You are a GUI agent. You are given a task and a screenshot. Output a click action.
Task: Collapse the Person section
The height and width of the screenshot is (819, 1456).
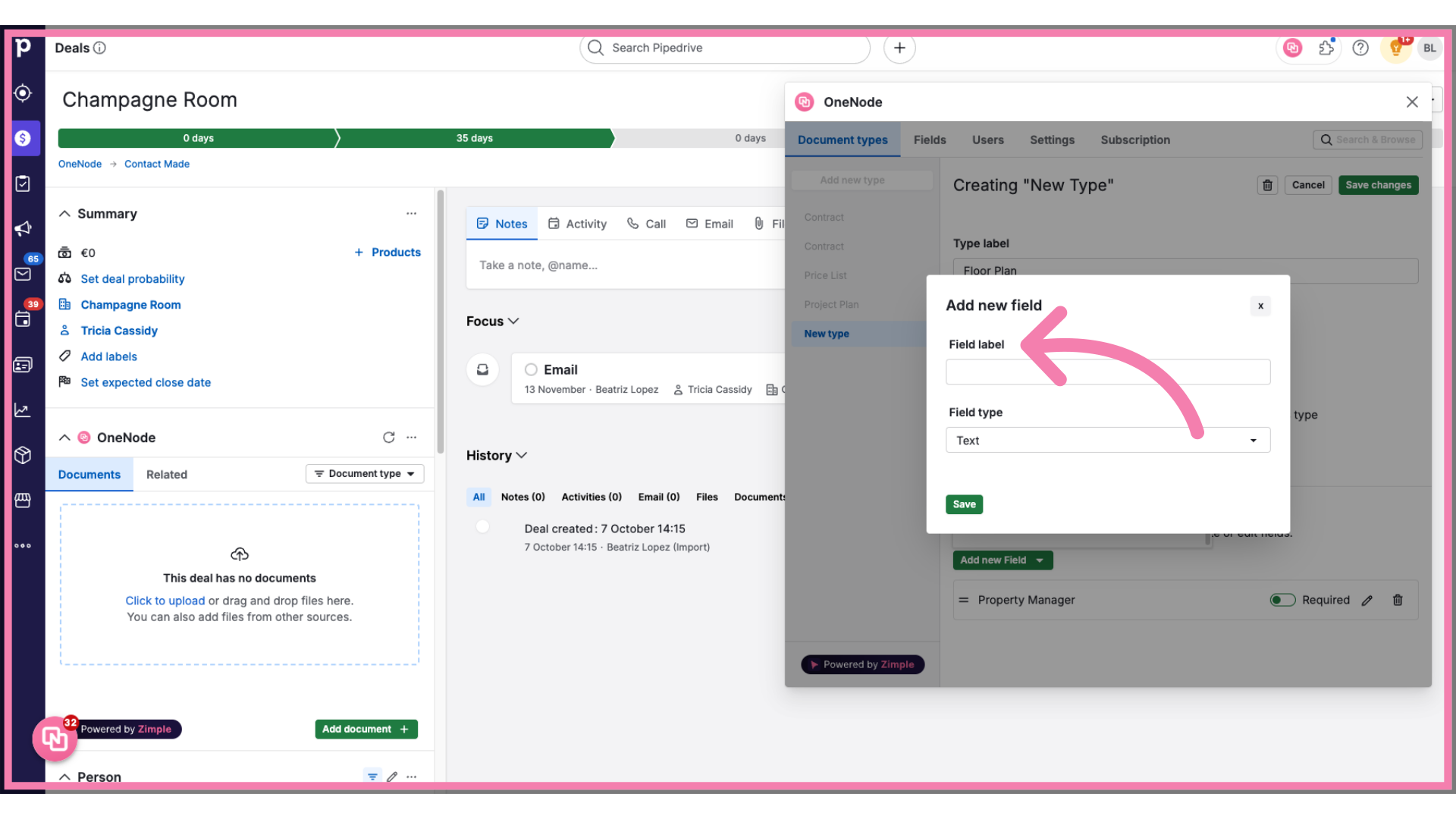coord(65,777)
